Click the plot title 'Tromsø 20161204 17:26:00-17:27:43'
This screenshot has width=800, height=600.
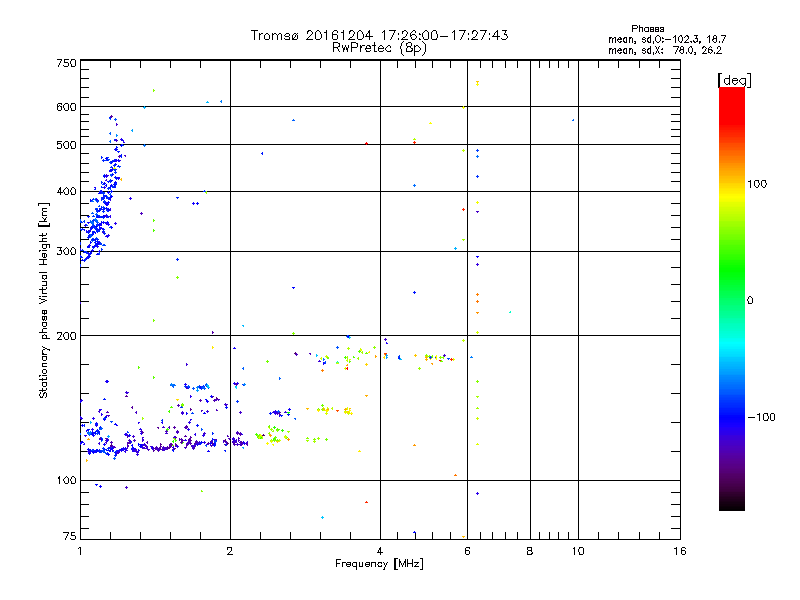click(x=379, y=35)
